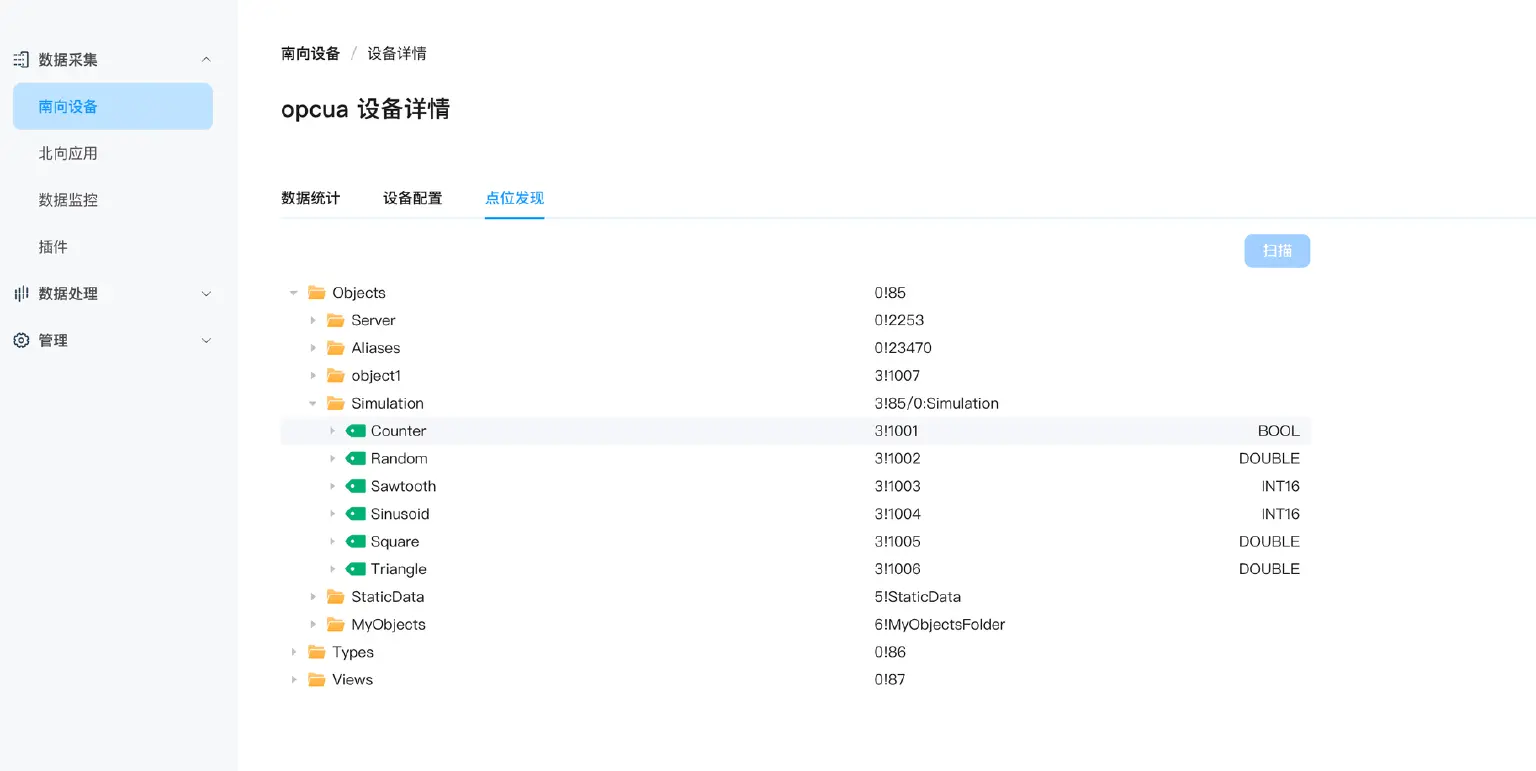Screen dimensions: 1536x771
Task: Click the 数据处理 bar-chart icon
Action: pos(20,293)
